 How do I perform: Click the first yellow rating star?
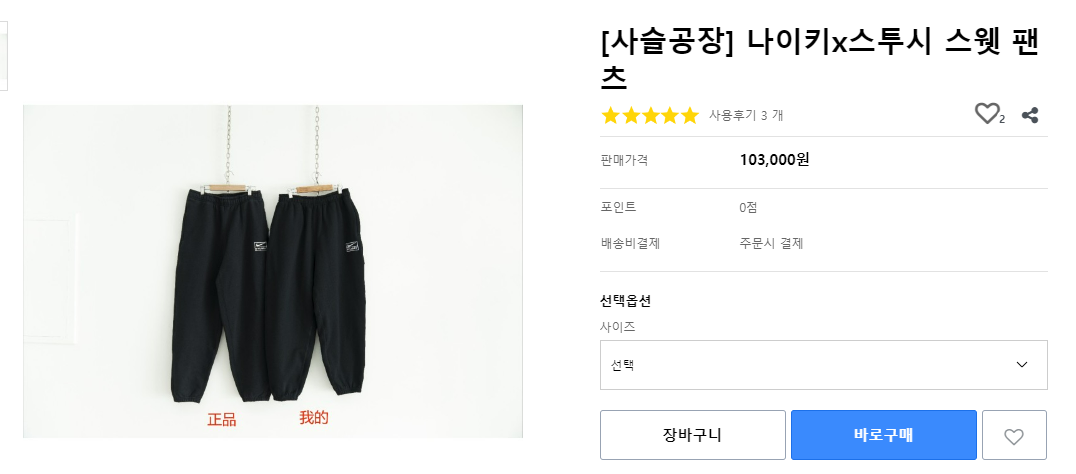tap(611, 116)
